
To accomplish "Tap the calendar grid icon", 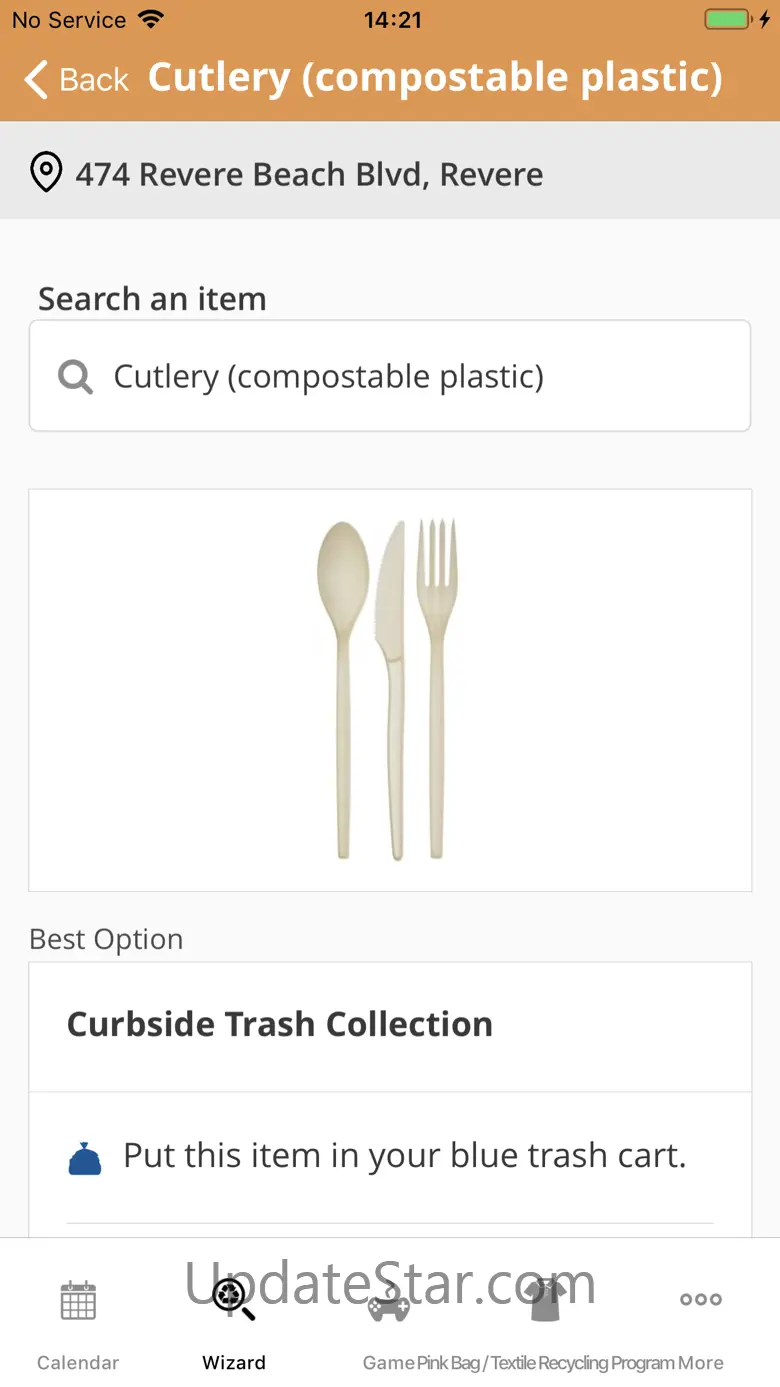I will pyautogui.click(x=78, y=1300).
